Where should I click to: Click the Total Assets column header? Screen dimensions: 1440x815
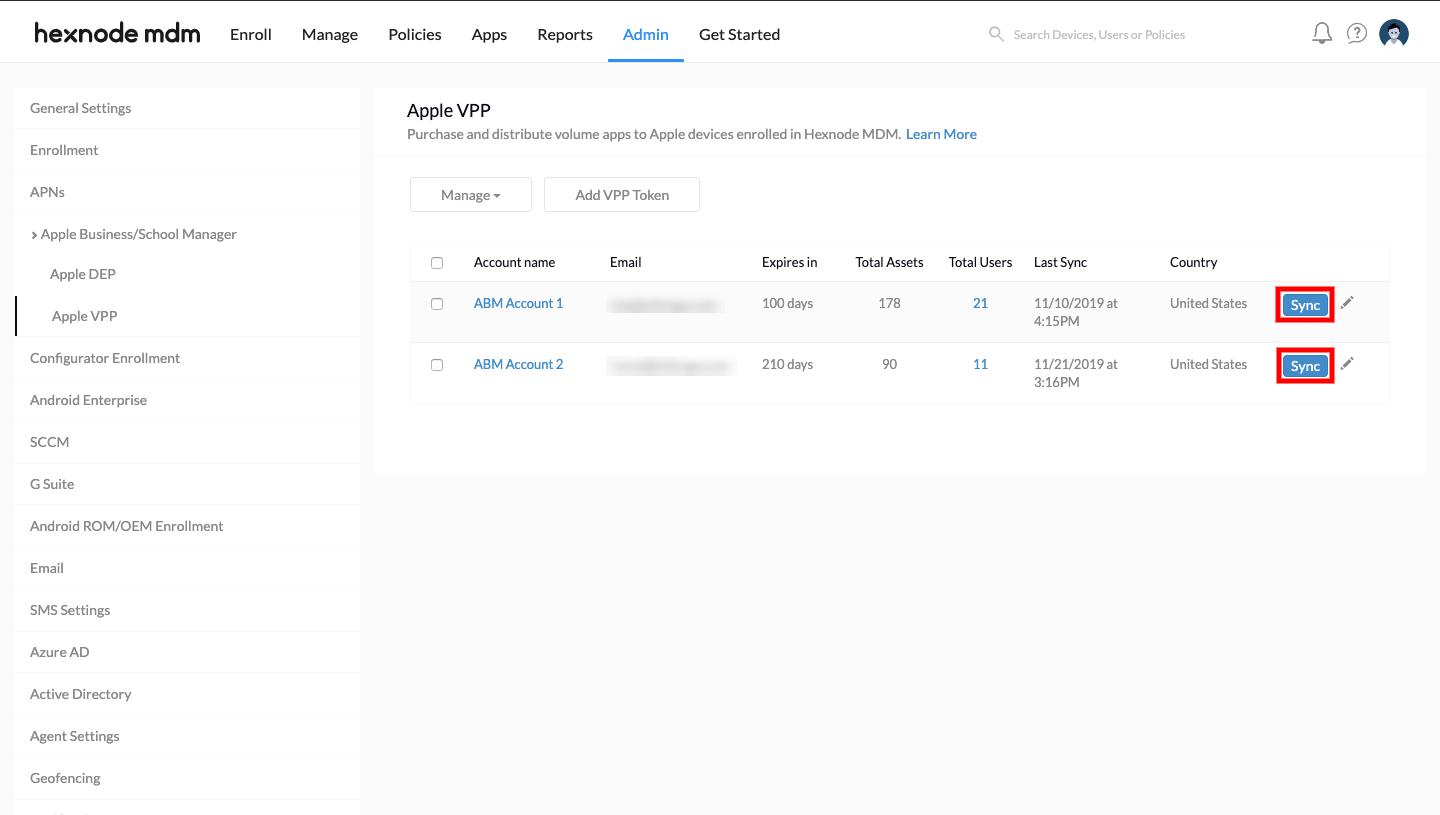pyautogui.click(x=889, y=262)
